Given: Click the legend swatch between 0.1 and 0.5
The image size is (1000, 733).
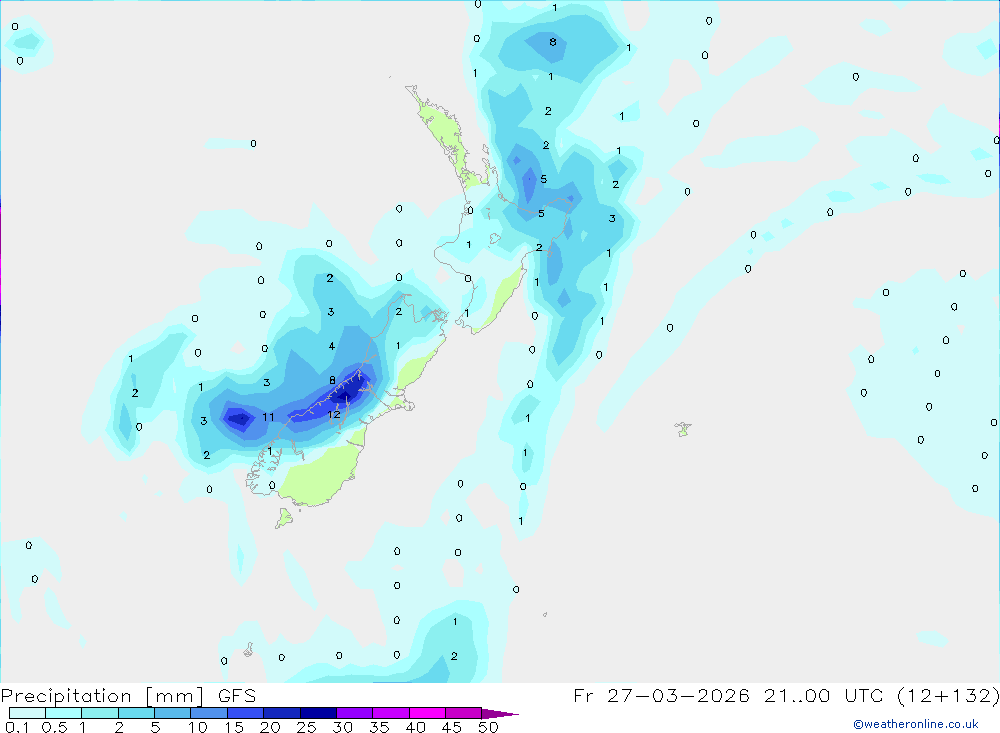Looking at the screenshot, I should coord(27,713).
